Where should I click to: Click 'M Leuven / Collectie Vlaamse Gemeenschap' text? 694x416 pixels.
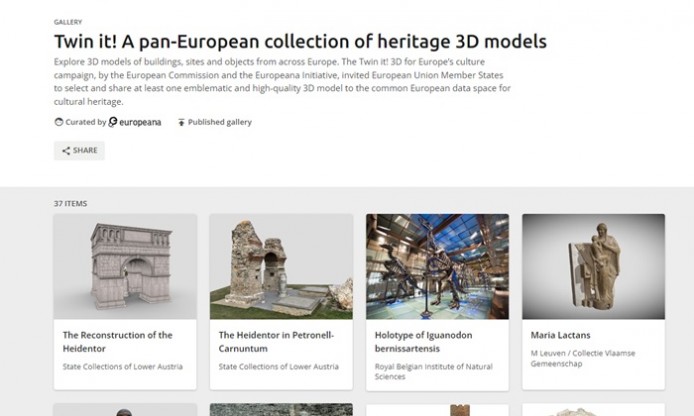[x=583, y=358]
